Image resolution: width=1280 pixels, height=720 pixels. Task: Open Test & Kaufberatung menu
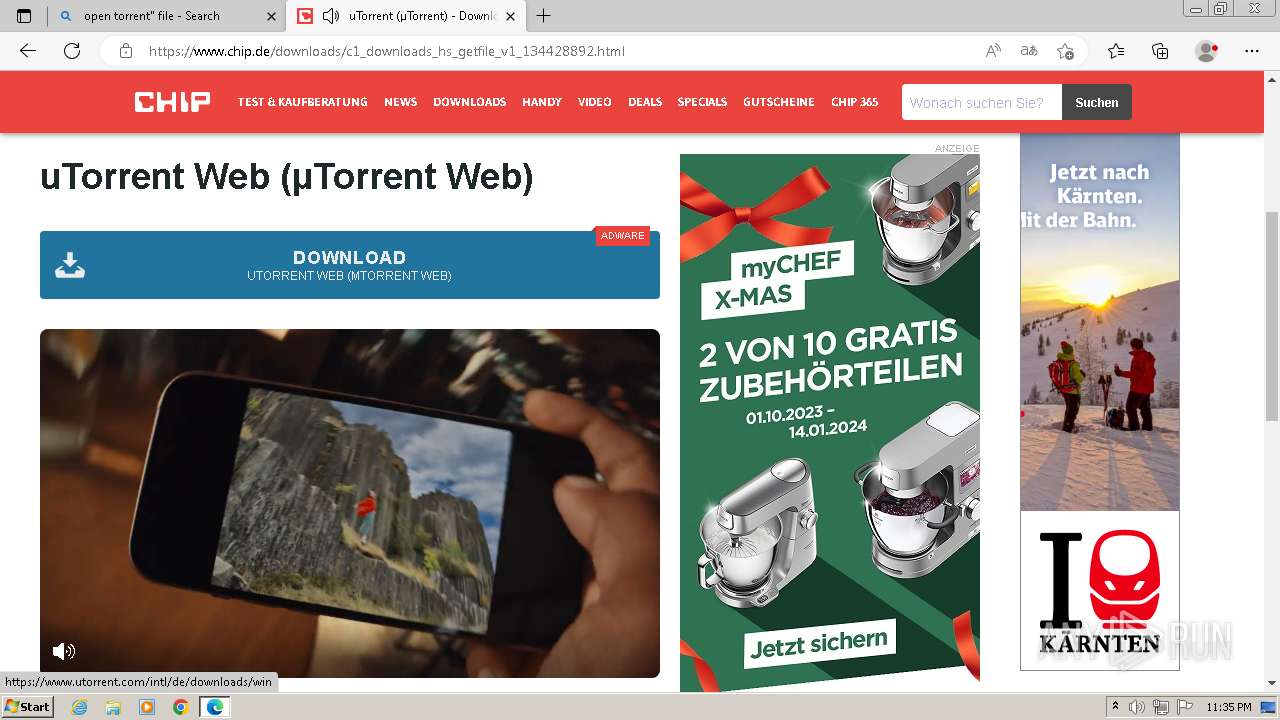tap(302, 102)
